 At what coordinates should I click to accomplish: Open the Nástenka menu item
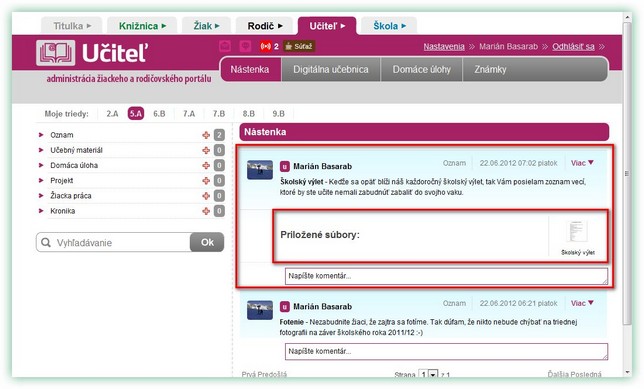[250, 69]
